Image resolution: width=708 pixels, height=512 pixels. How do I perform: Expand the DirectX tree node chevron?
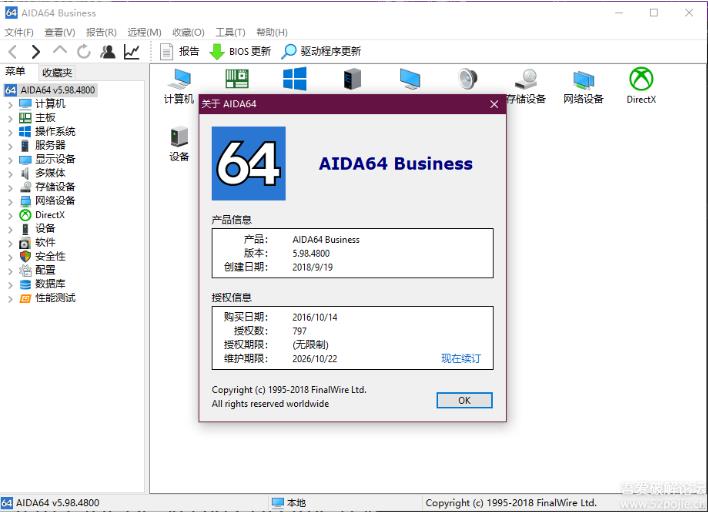click(10, 215)
